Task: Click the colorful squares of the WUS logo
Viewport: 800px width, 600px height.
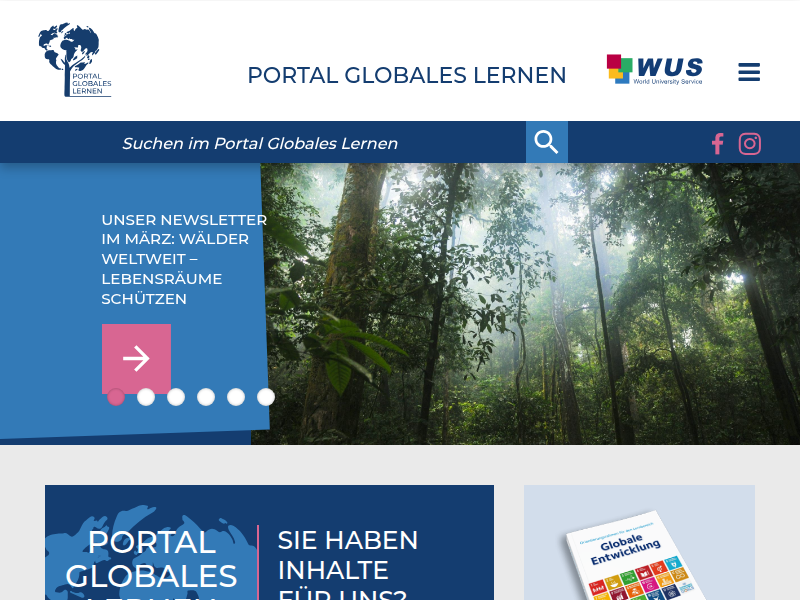Action: [618, 69]
